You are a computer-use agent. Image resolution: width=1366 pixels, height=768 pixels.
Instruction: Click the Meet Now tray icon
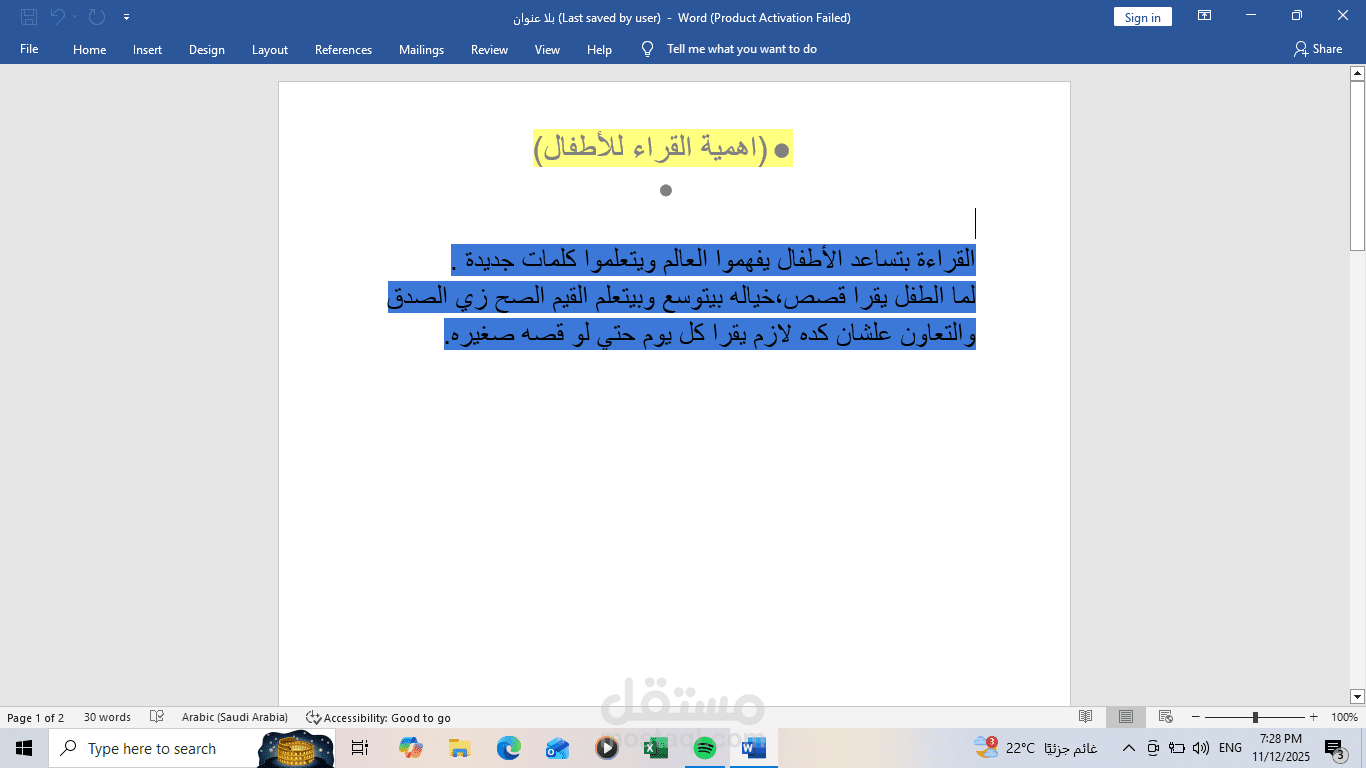coord(1153,748)
